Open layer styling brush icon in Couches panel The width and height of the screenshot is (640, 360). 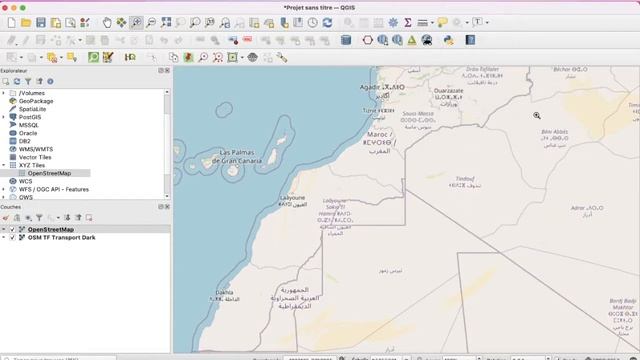tap(5, 218)
